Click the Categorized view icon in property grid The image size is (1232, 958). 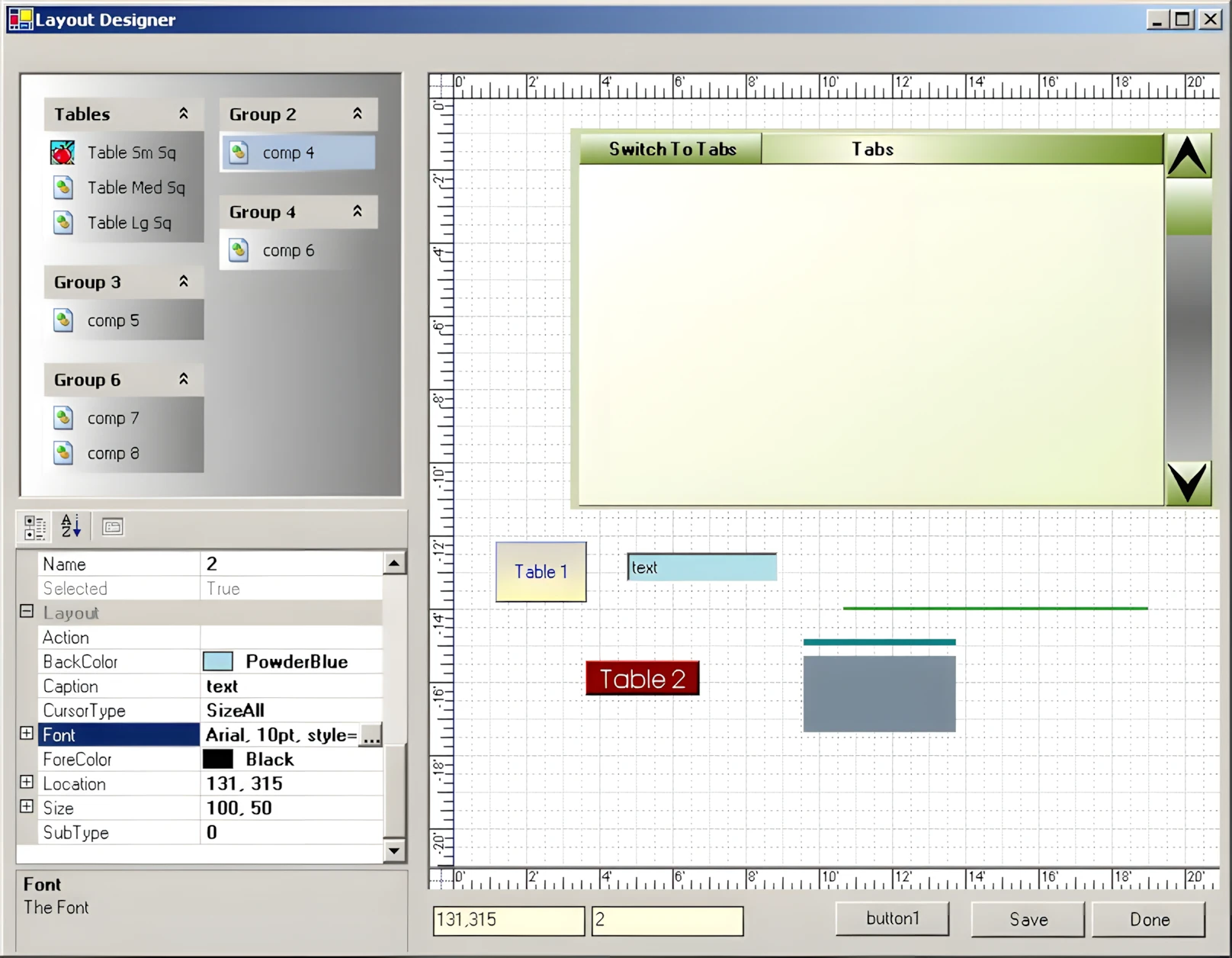(34, 527)
